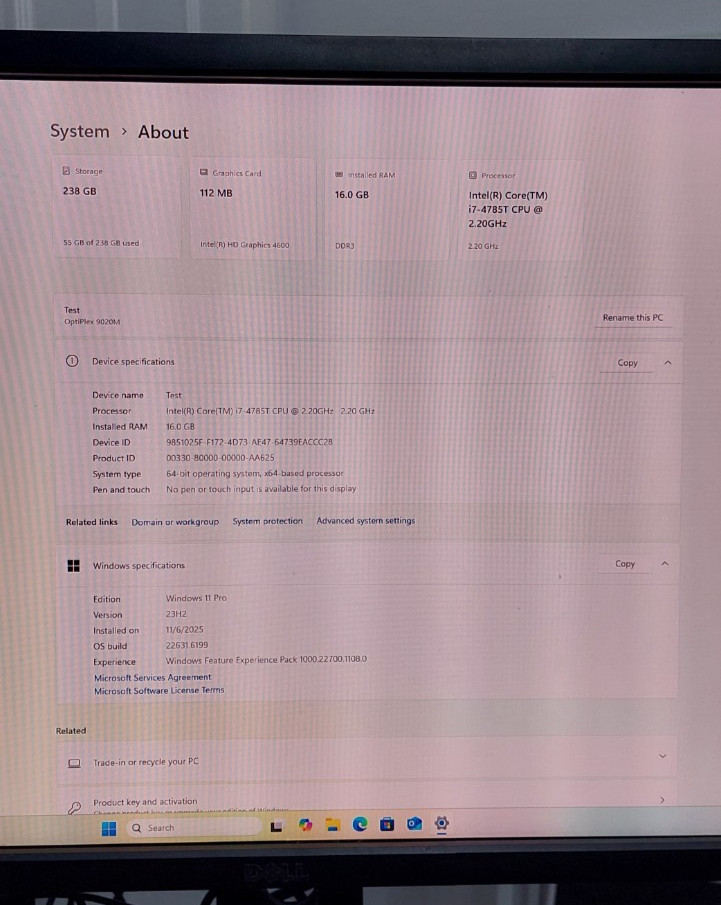The width and height of the screenshot is (721, 905).
Task: Click the 64-bit operating system text
Action: pos(255,473)
